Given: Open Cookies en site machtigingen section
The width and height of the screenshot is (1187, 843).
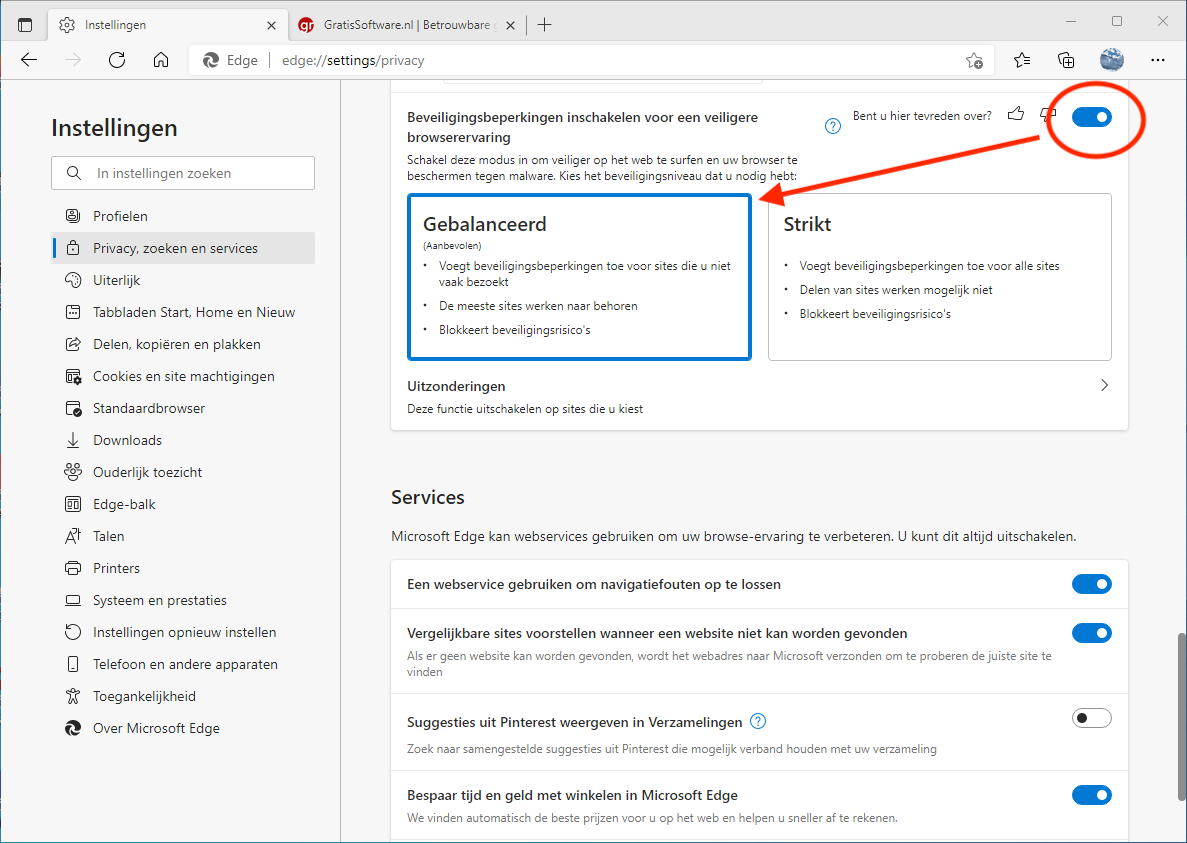Looking at the screenshot, I should [x=183, y=376].
